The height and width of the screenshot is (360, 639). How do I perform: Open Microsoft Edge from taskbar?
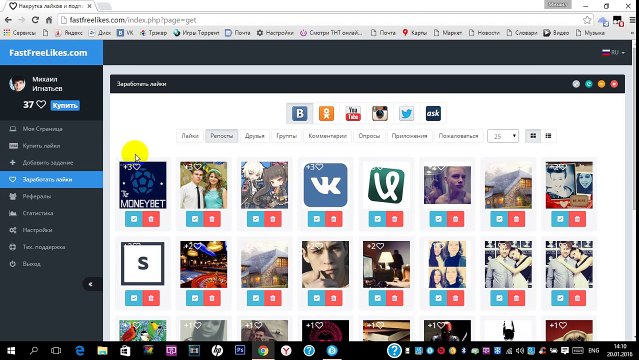79,351
